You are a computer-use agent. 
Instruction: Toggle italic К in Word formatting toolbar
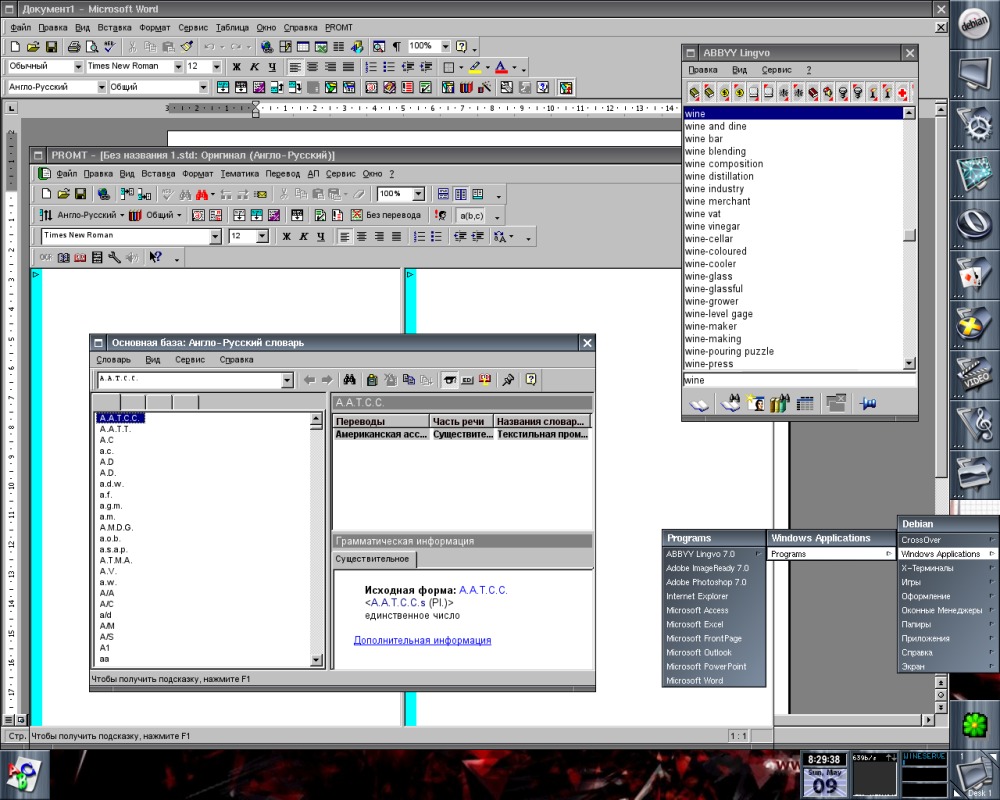click(254, 67)
